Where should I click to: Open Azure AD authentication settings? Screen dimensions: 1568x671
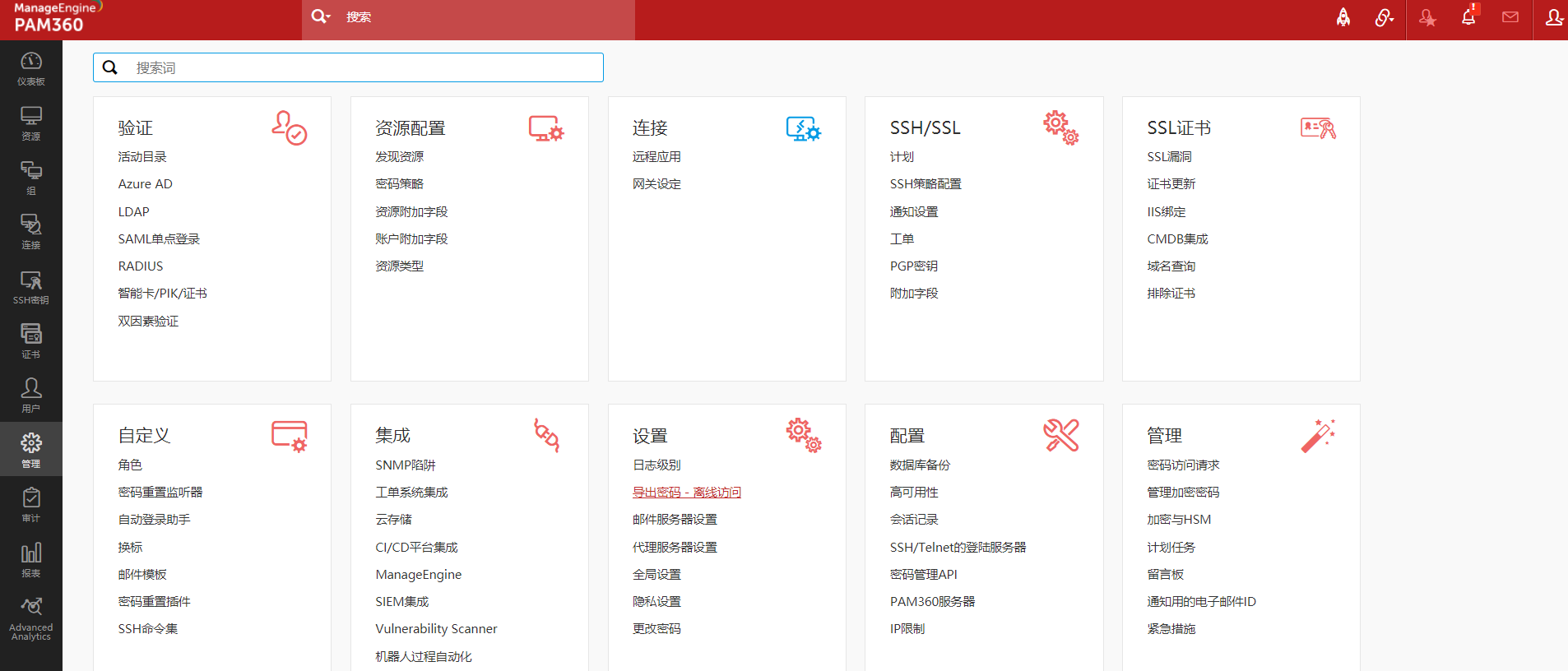[146, 184]
